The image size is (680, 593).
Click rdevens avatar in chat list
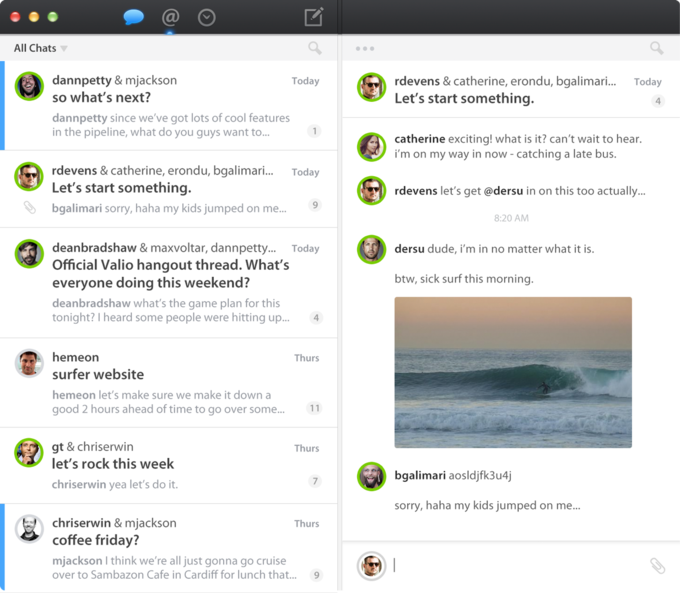[x=29, y=177]
